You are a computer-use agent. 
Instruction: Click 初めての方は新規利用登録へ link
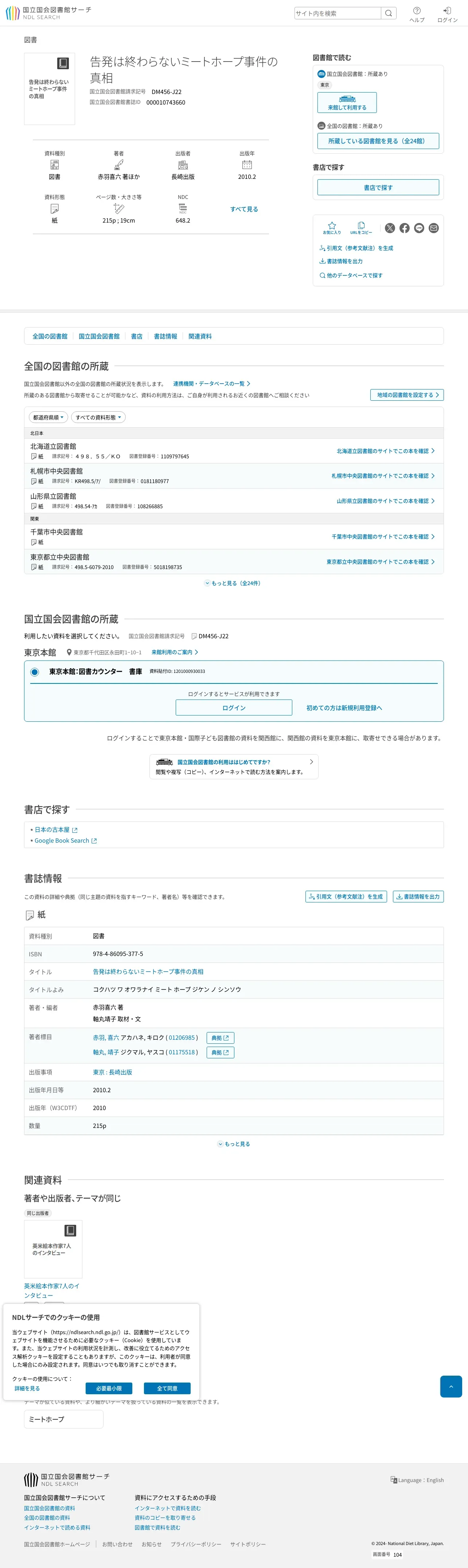click(344, 708)
